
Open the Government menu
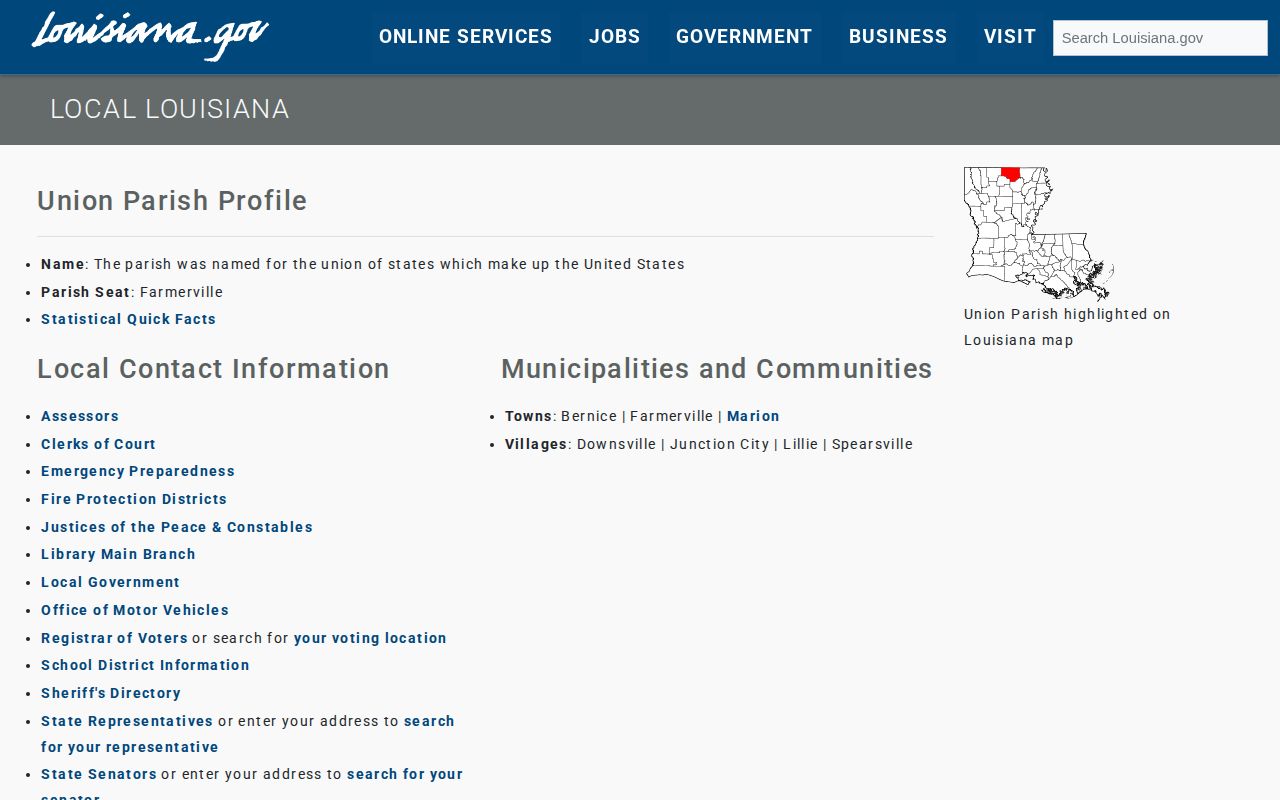pyautogui.click(x=744, y=37)
